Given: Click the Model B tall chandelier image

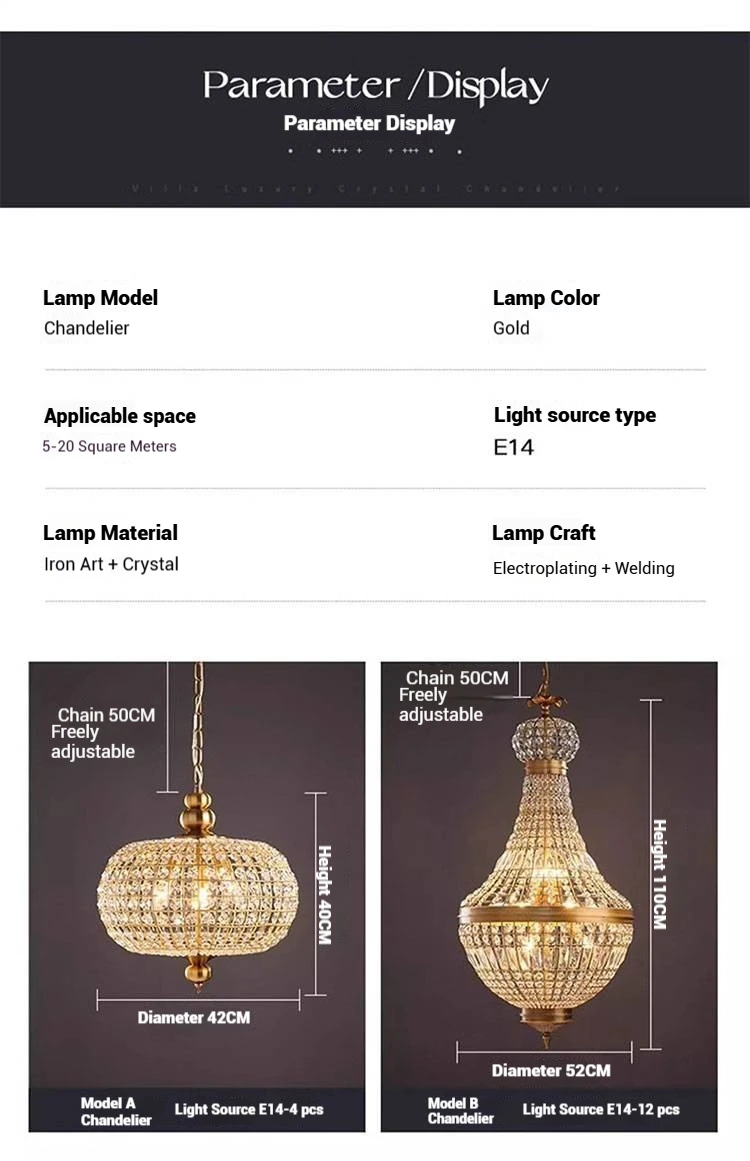Looking at the screenshot, I should [545, 880].
